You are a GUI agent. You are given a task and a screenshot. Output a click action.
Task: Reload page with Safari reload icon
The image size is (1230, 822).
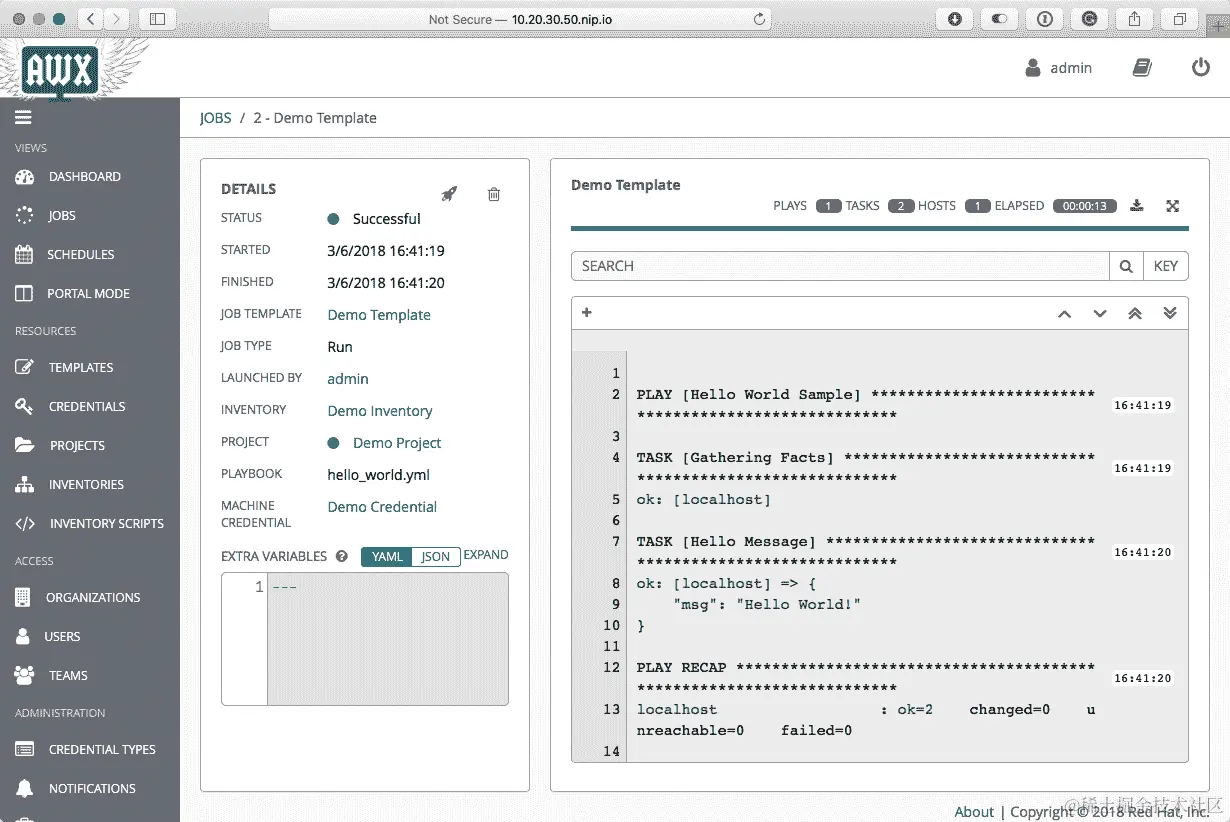click(x=759, y=19)
